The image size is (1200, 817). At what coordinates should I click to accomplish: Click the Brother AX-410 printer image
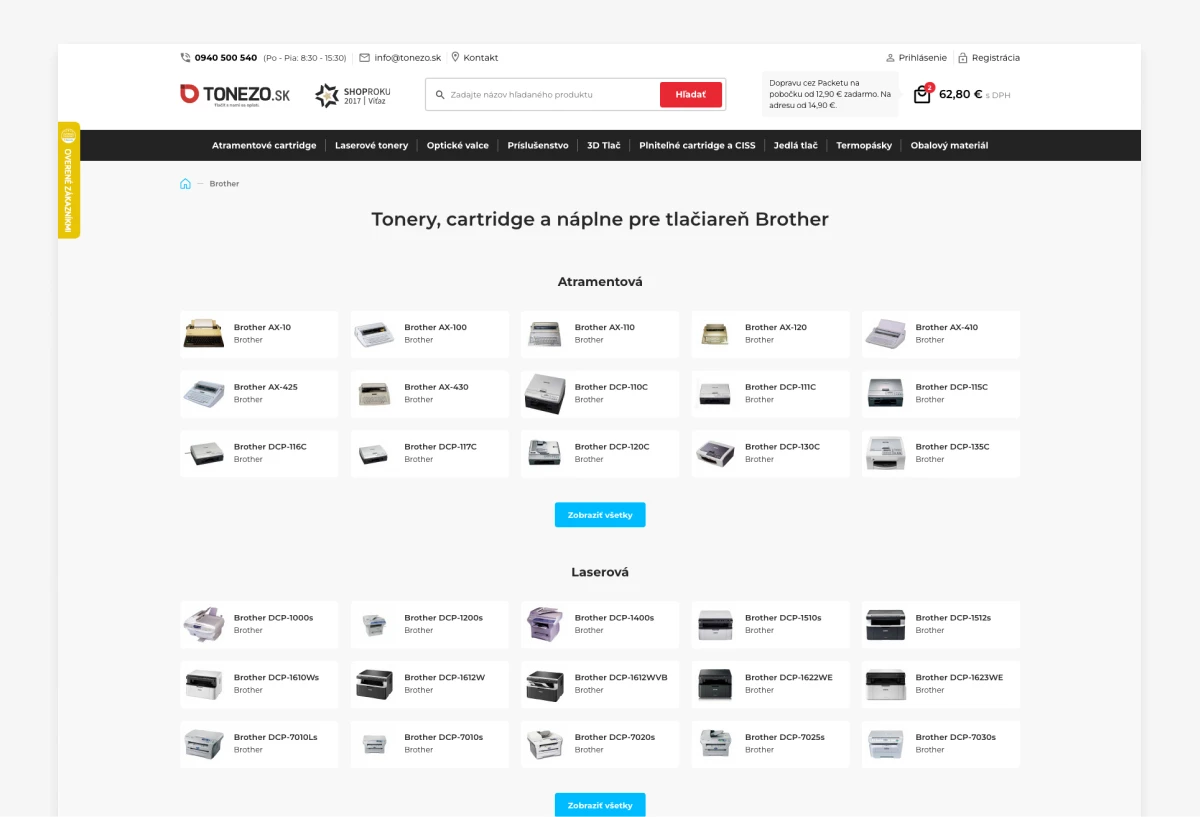[885, 334]
